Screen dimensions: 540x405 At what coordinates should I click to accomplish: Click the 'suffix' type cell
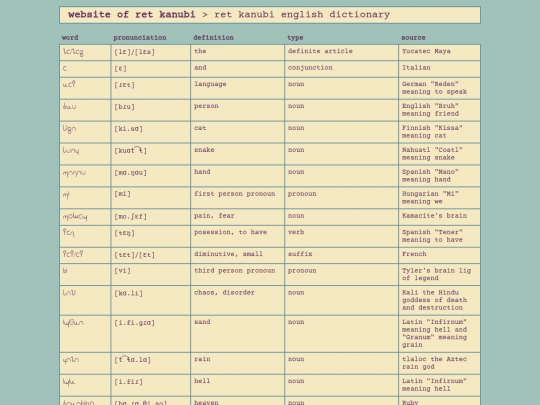tap(342, 255)
